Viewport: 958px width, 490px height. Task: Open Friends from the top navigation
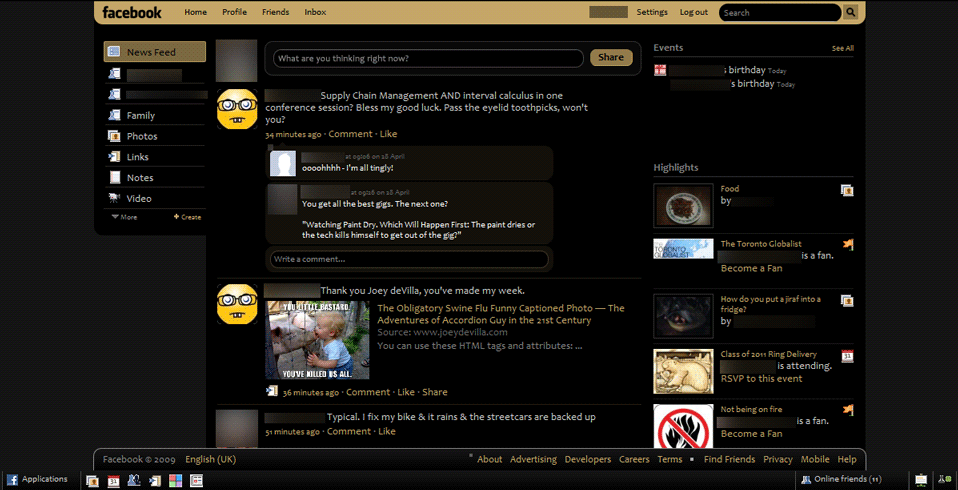(x=276, y=12)
